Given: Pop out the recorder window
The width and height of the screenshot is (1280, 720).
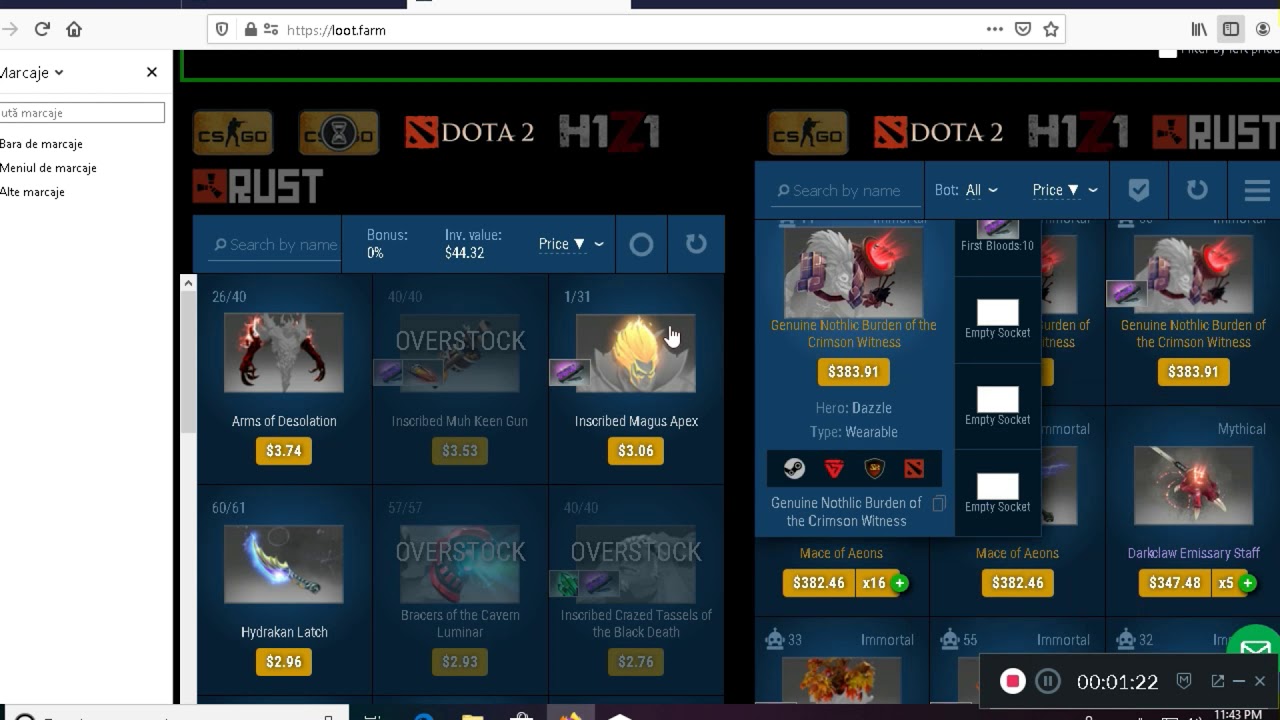Looking at the screenshot, I should [1217, 681].
